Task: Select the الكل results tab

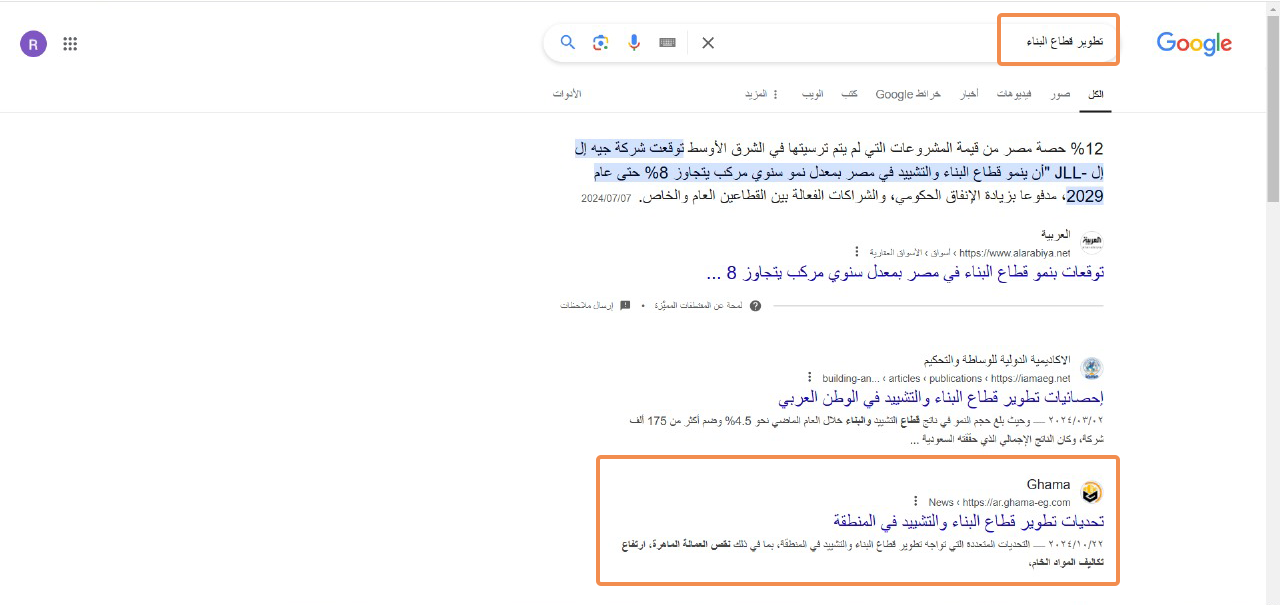Action: coord(1096,94)
